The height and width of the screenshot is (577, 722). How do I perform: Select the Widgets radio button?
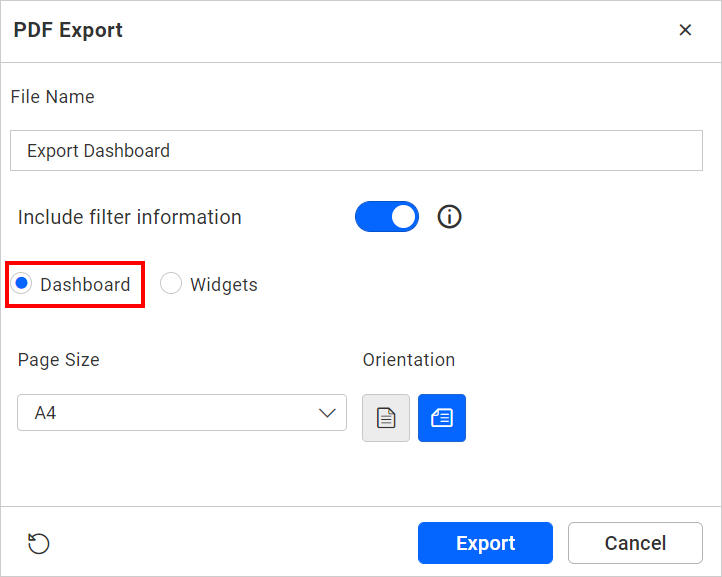(171, 283)
